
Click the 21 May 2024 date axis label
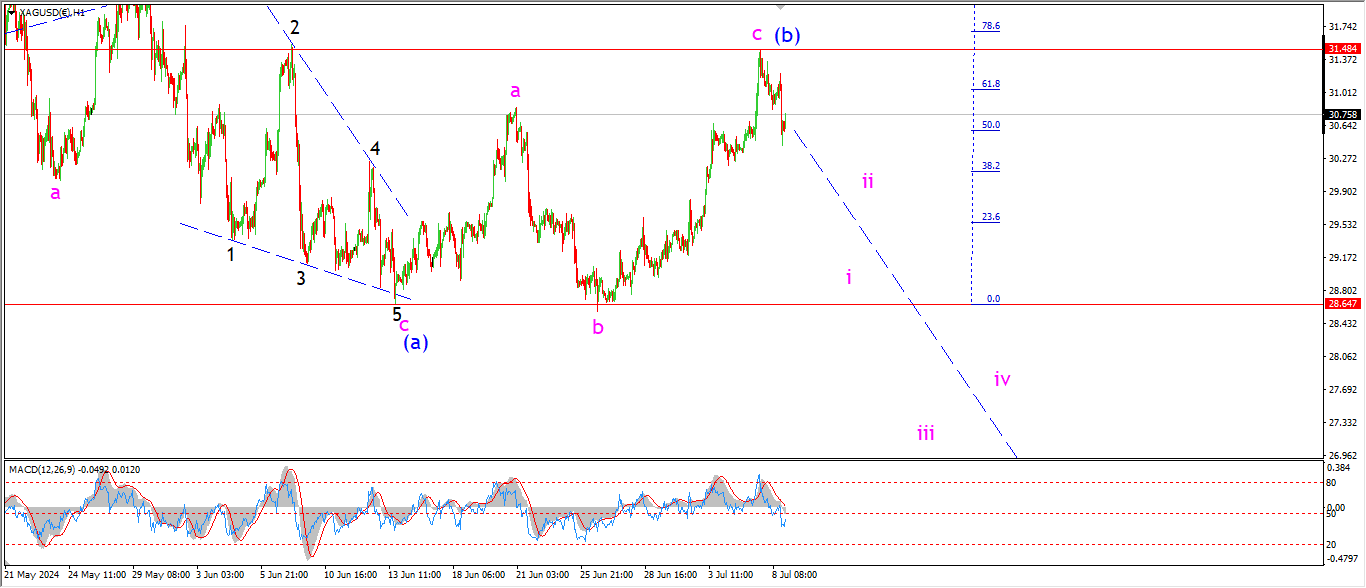pyautogui.click(x=32, y=575)
